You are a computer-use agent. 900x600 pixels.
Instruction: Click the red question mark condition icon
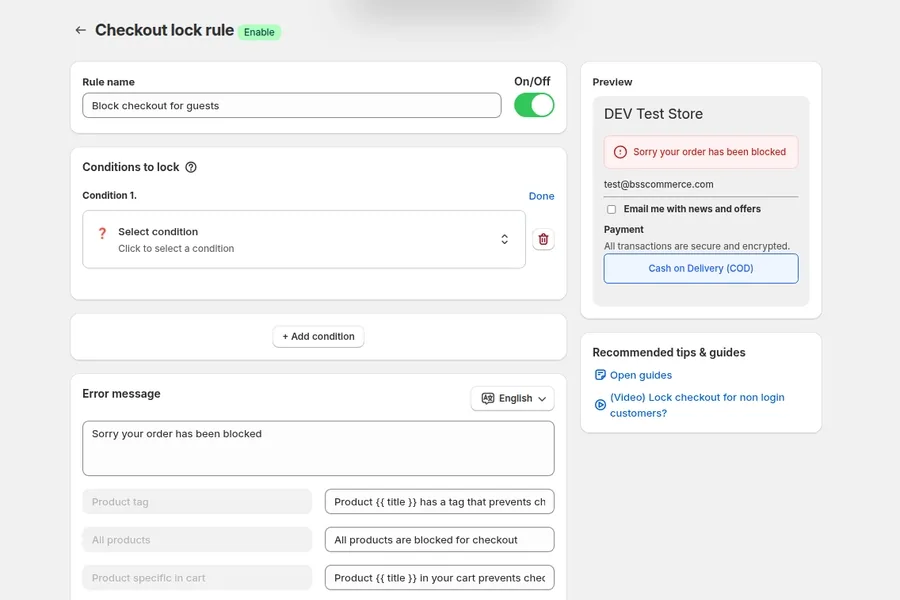[x=102, y=233]
